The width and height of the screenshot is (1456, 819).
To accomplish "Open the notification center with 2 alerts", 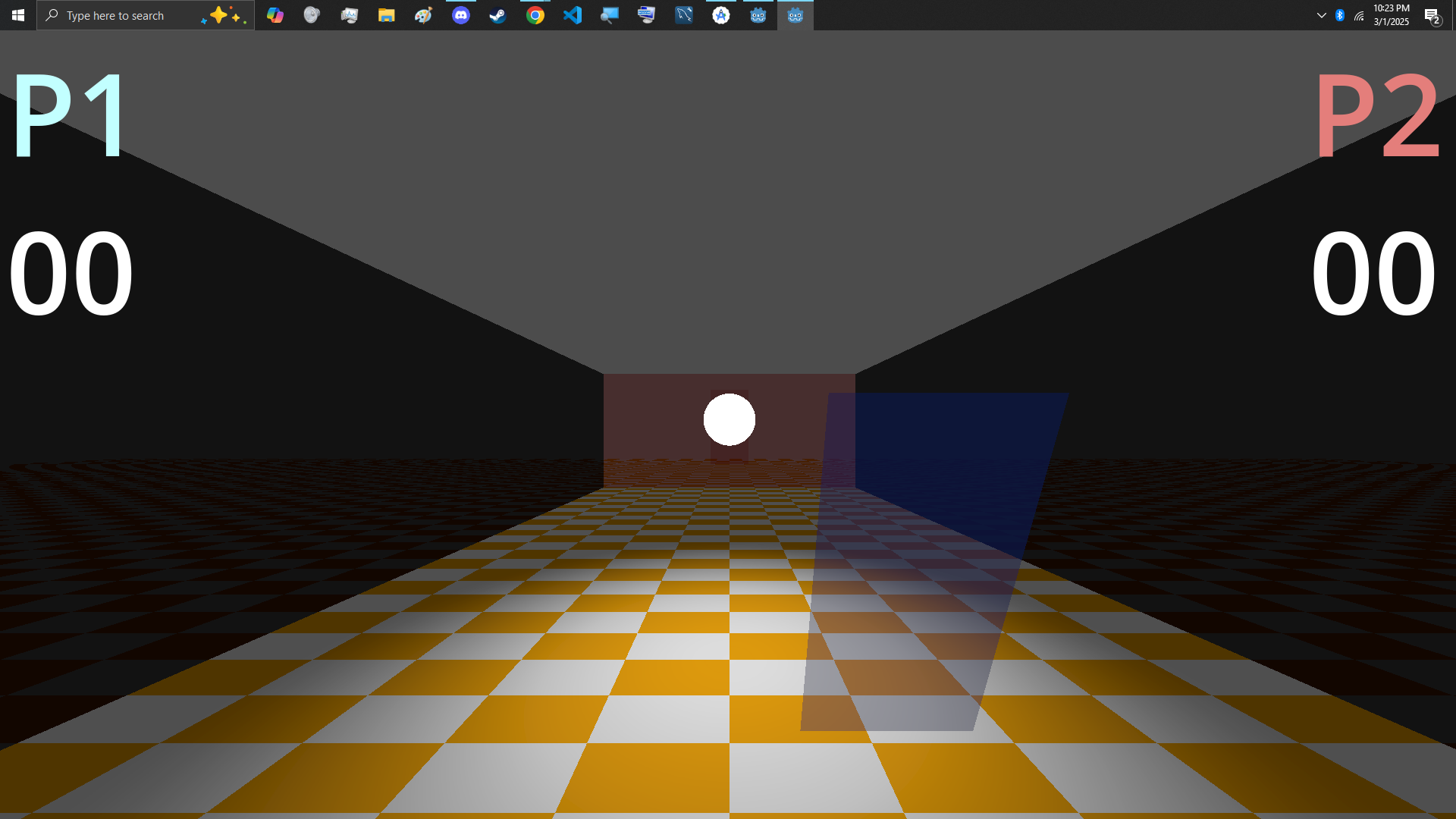I will point(1432,15).
